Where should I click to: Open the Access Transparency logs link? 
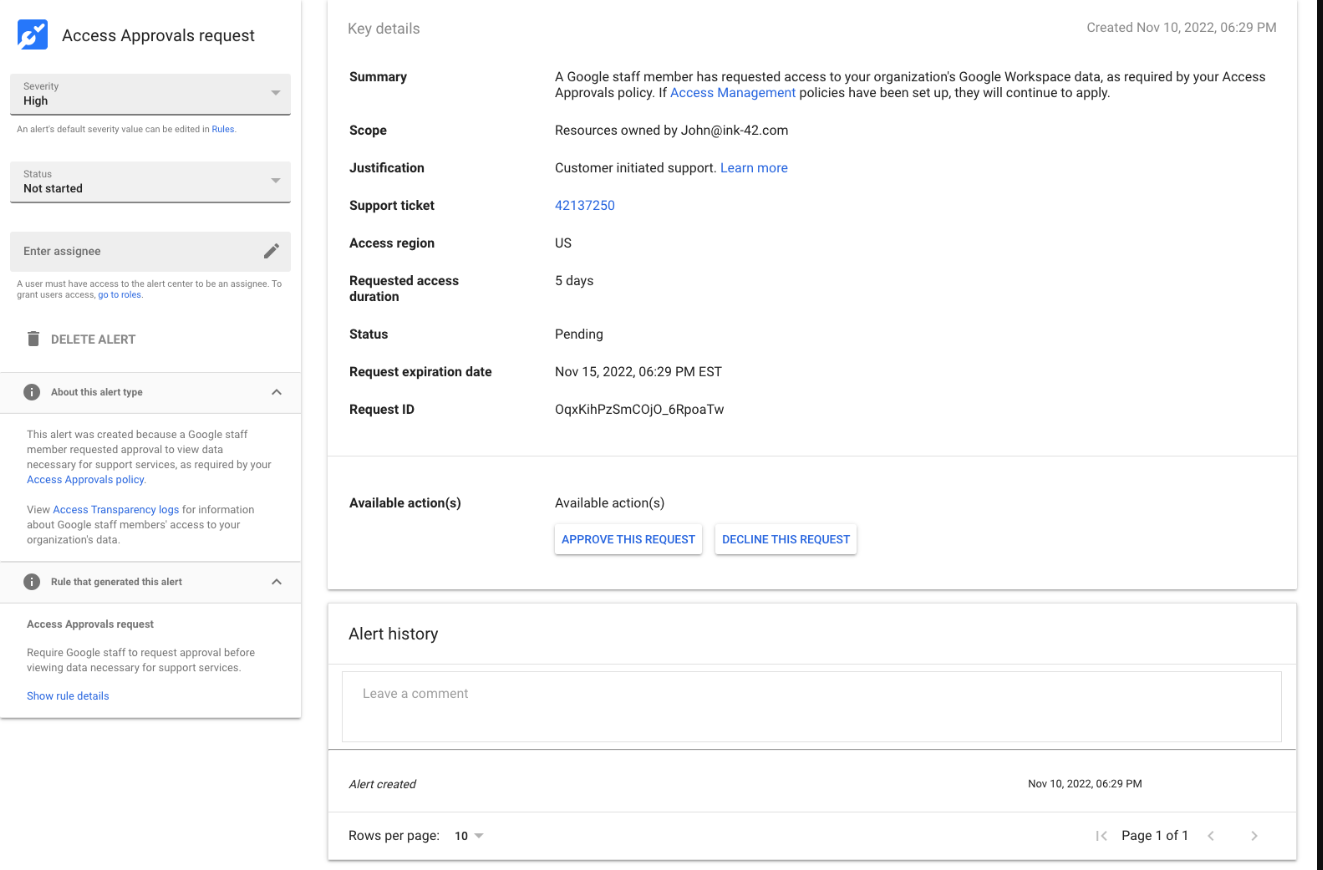pyautogui.click(x=116, y=509)
